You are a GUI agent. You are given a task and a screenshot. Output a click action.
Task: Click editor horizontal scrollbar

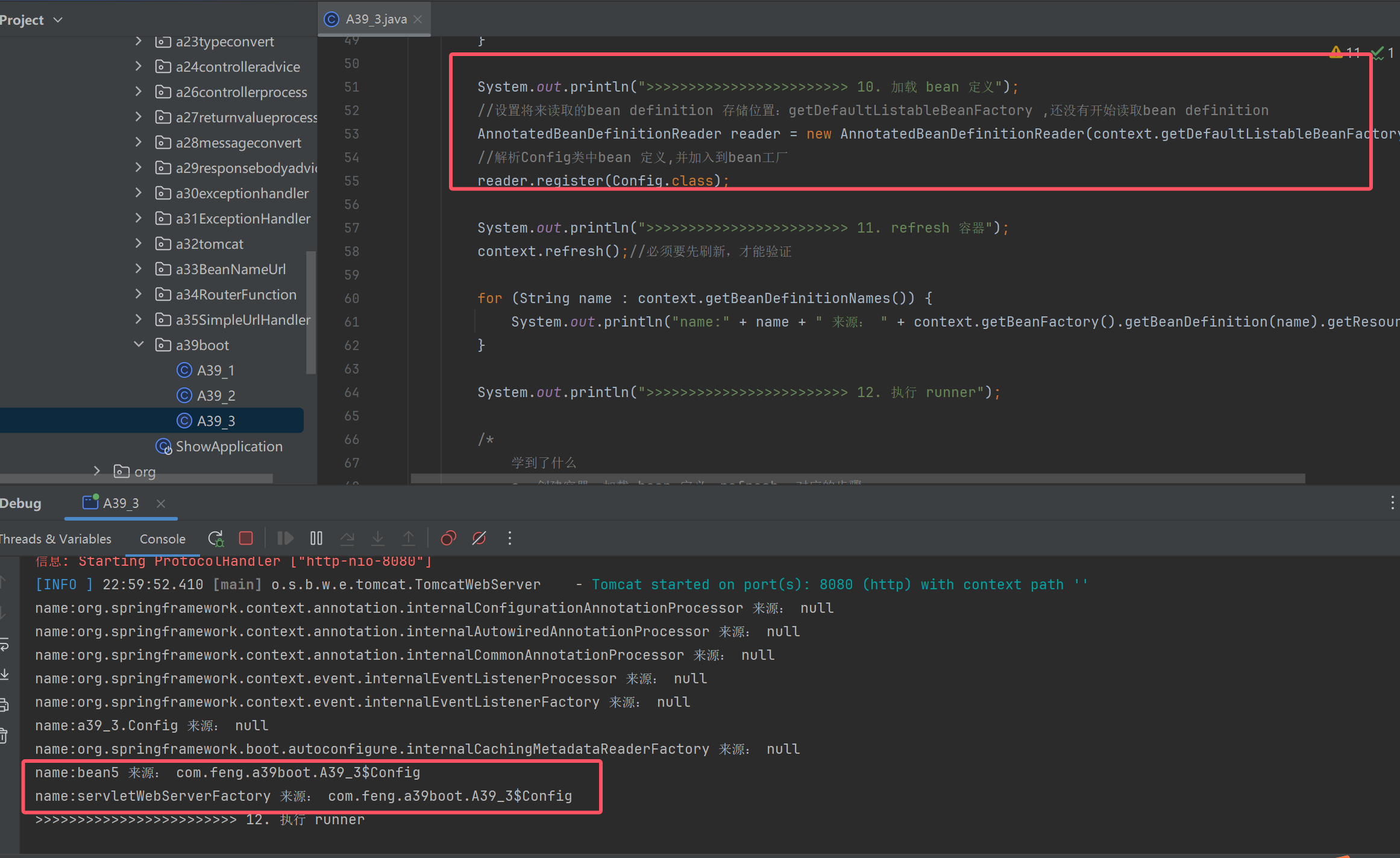tap(858, 478)
